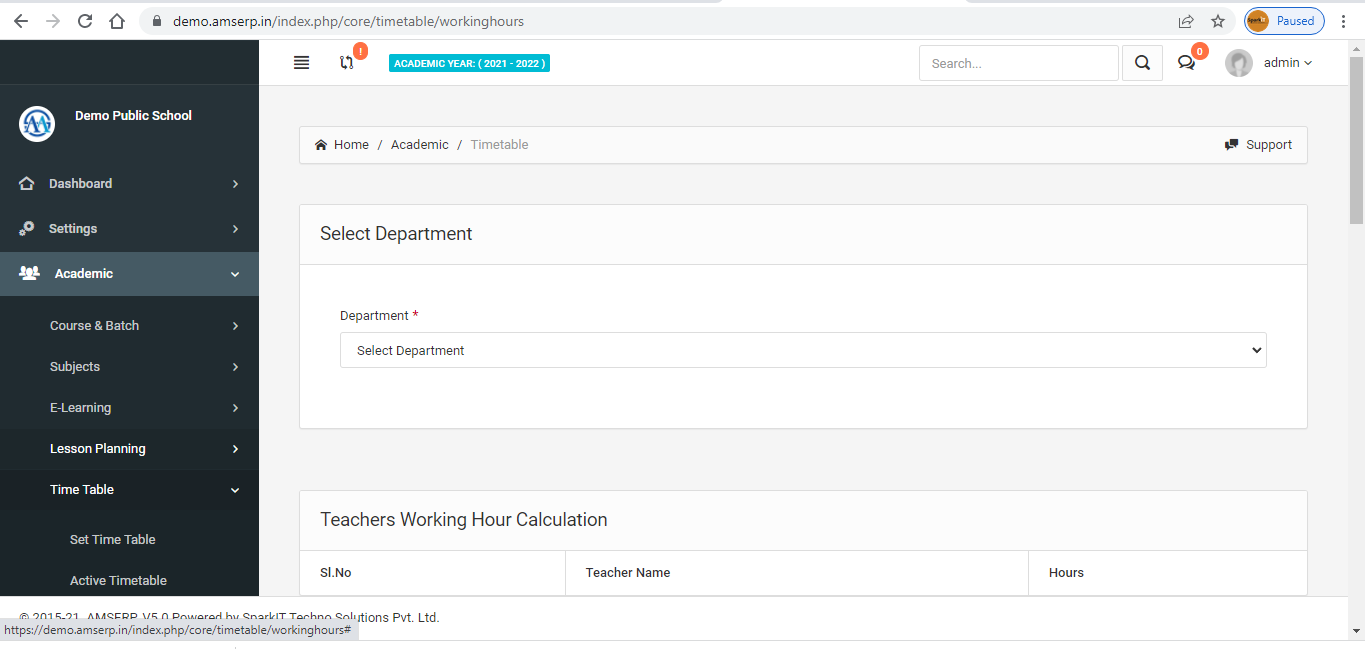Open the sync notifications icon with alert badge
The width and height of the screenshot is (1365, 649).
348,63
